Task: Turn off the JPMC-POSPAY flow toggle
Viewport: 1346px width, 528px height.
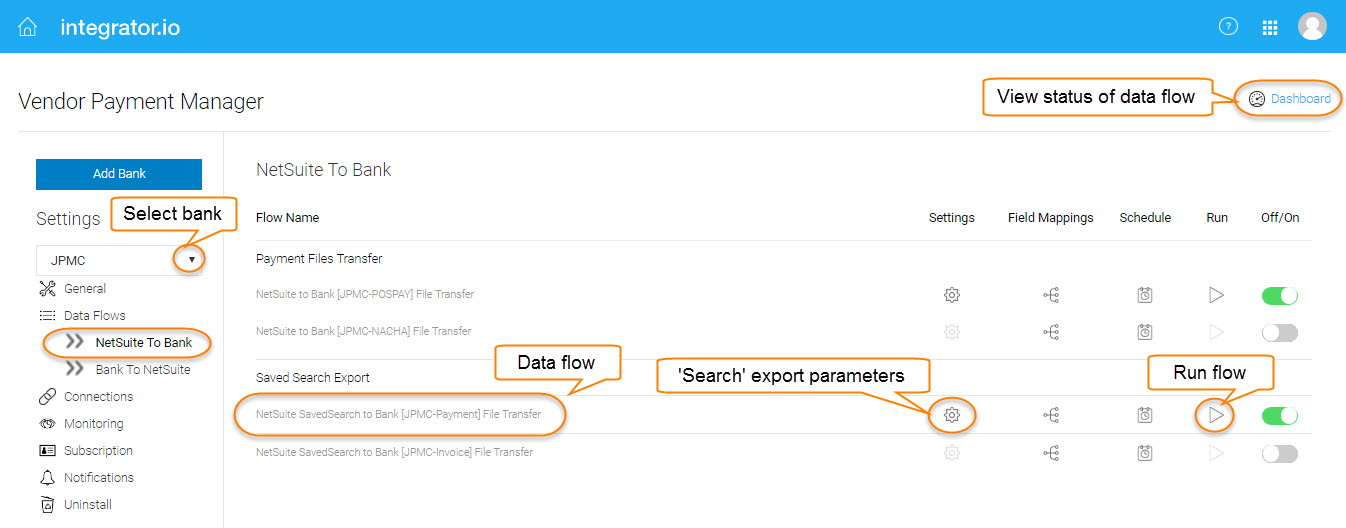Action: click(1280, 295)
